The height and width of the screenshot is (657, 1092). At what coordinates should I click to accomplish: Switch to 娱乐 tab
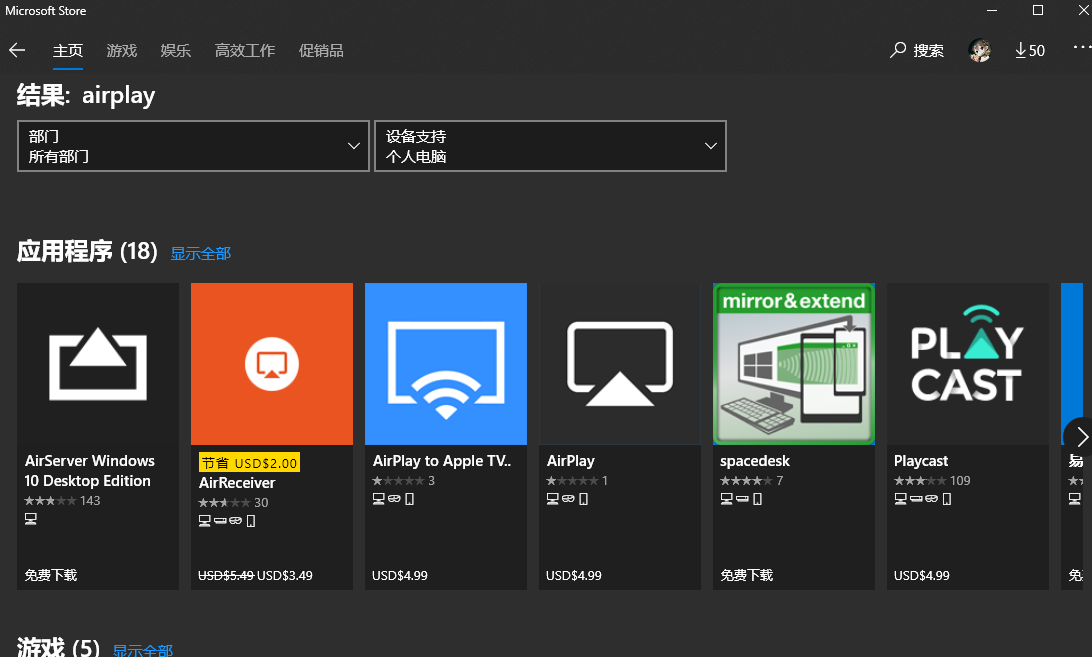pyautogui.click(x=176, y=51)
